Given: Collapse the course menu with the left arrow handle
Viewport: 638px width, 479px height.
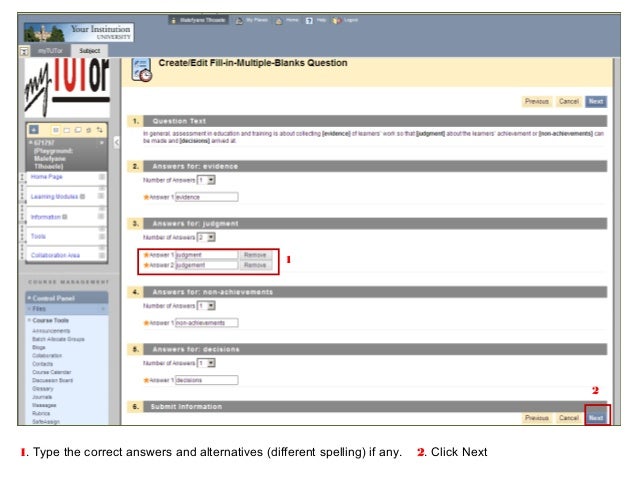Looking at the screenshot, I should (x=117, y=142).
